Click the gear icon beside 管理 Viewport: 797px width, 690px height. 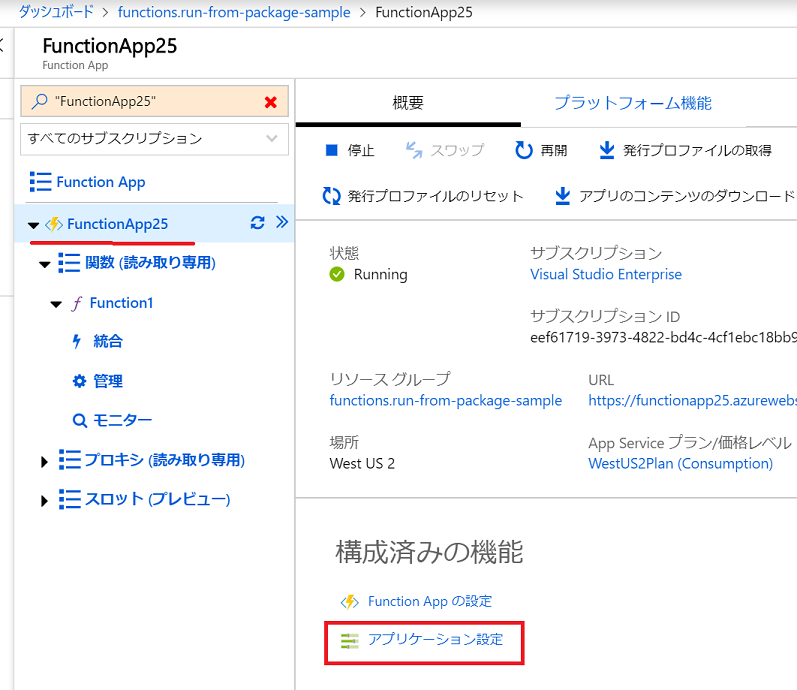click(x=79, y=381)
